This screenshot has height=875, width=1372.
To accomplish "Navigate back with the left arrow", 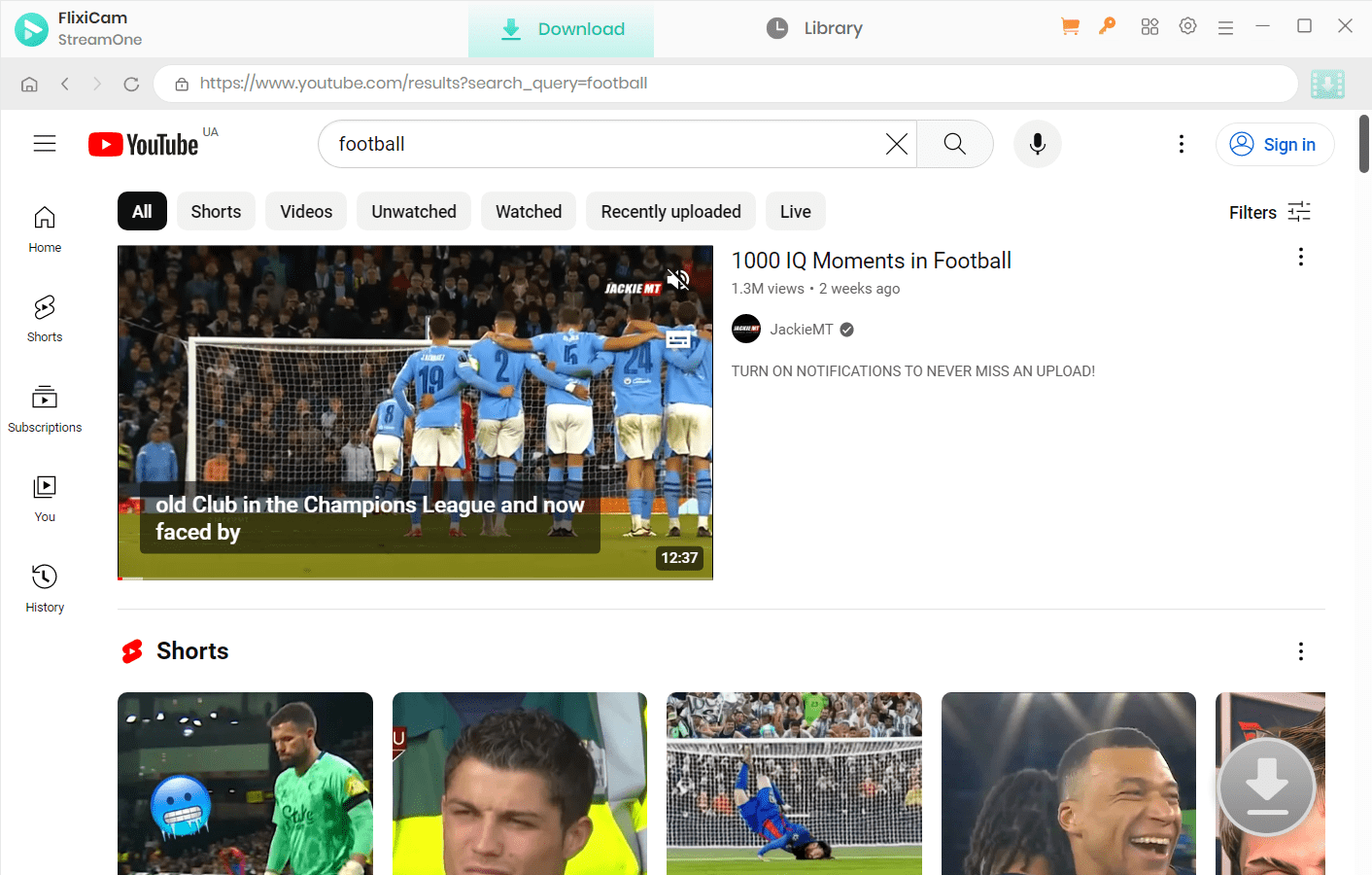I will point(65,84).
